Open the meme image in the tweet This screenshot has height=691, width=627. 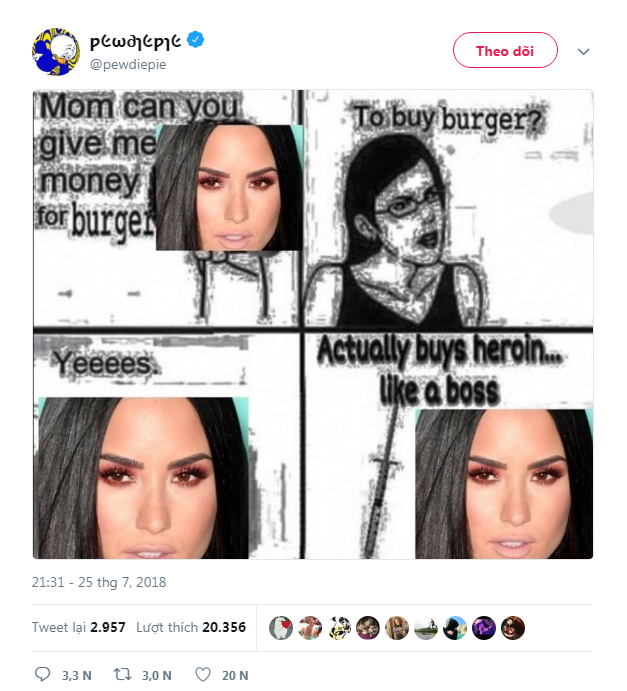point(313,324)
